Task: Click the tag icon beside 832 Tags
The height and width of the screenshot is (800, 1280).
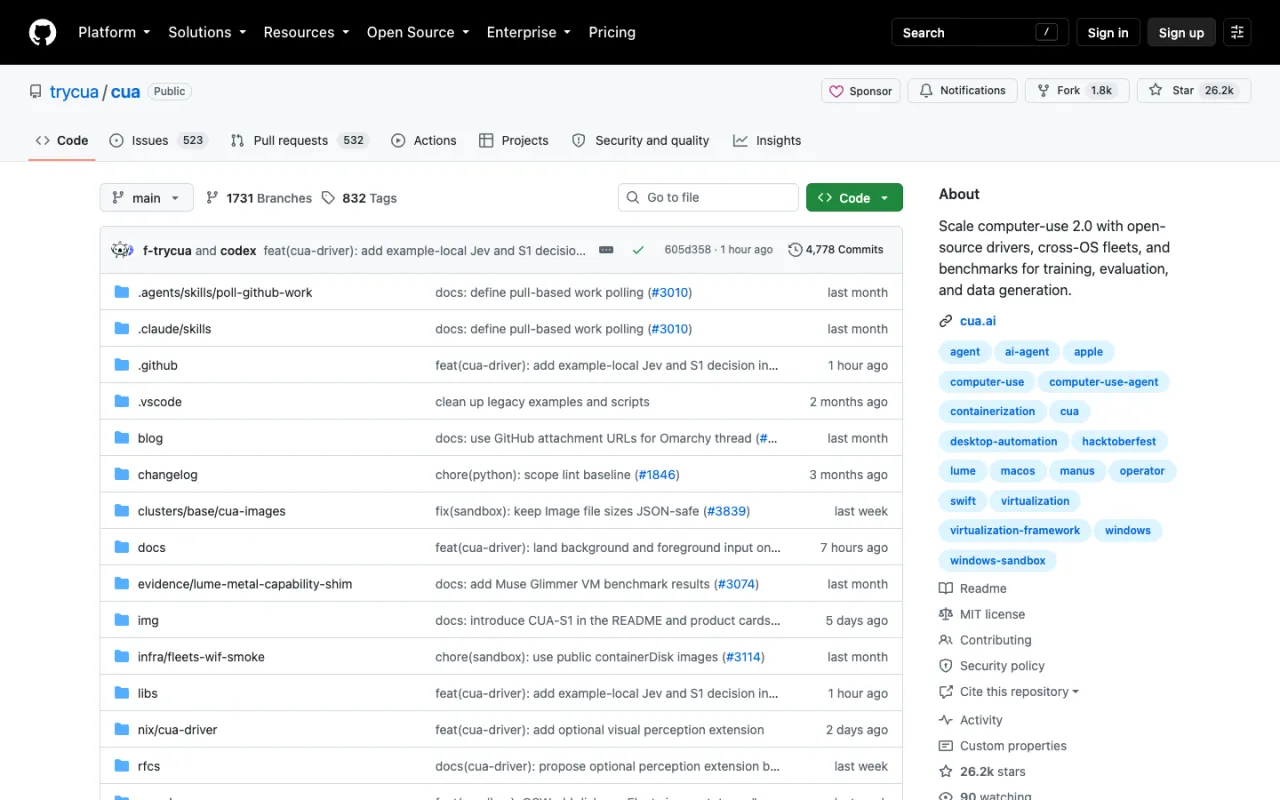Action: (x=328, y=198)
